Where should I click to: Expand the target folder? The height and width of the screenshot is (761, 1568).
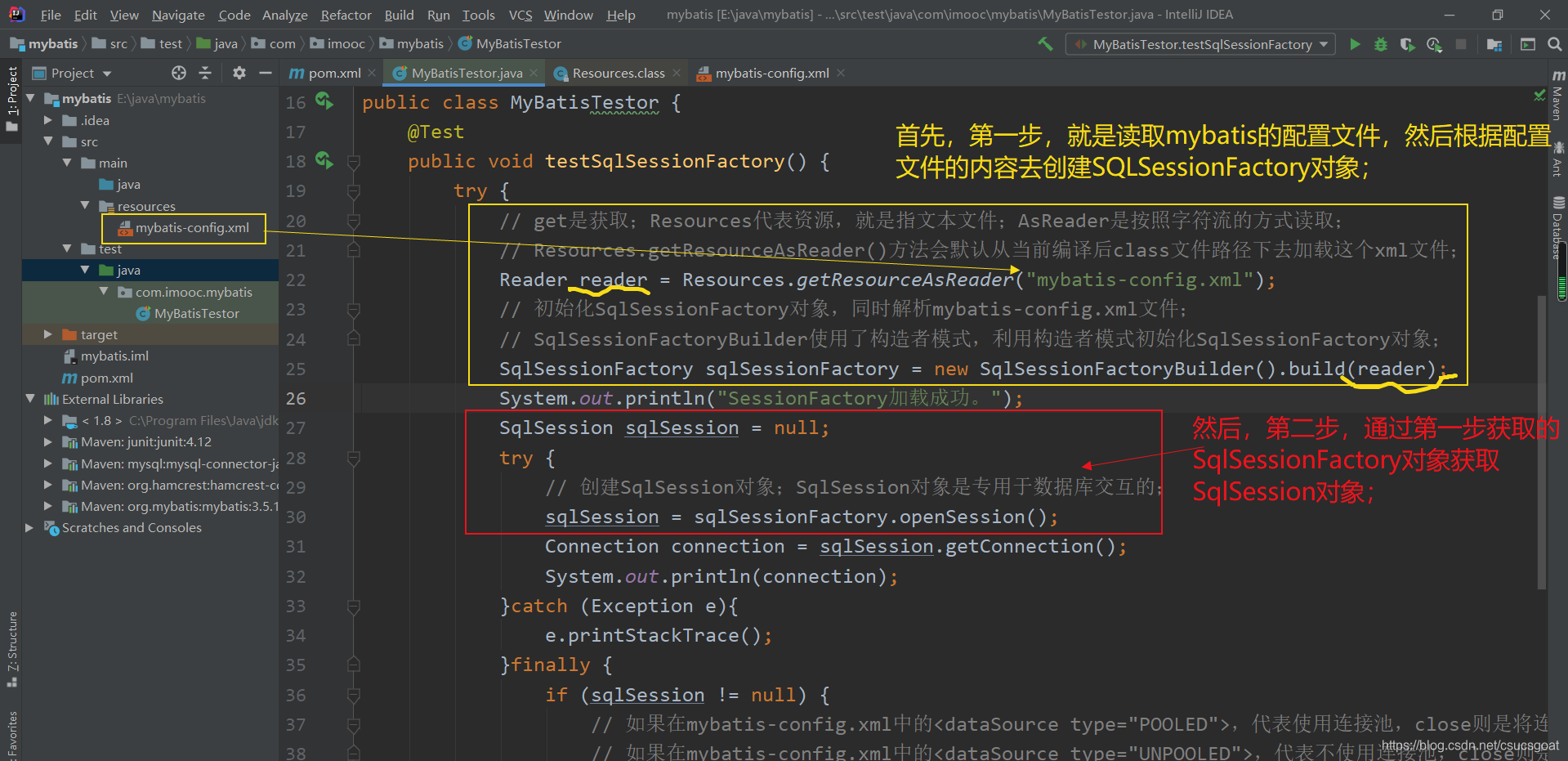click(x=48, y=334)
